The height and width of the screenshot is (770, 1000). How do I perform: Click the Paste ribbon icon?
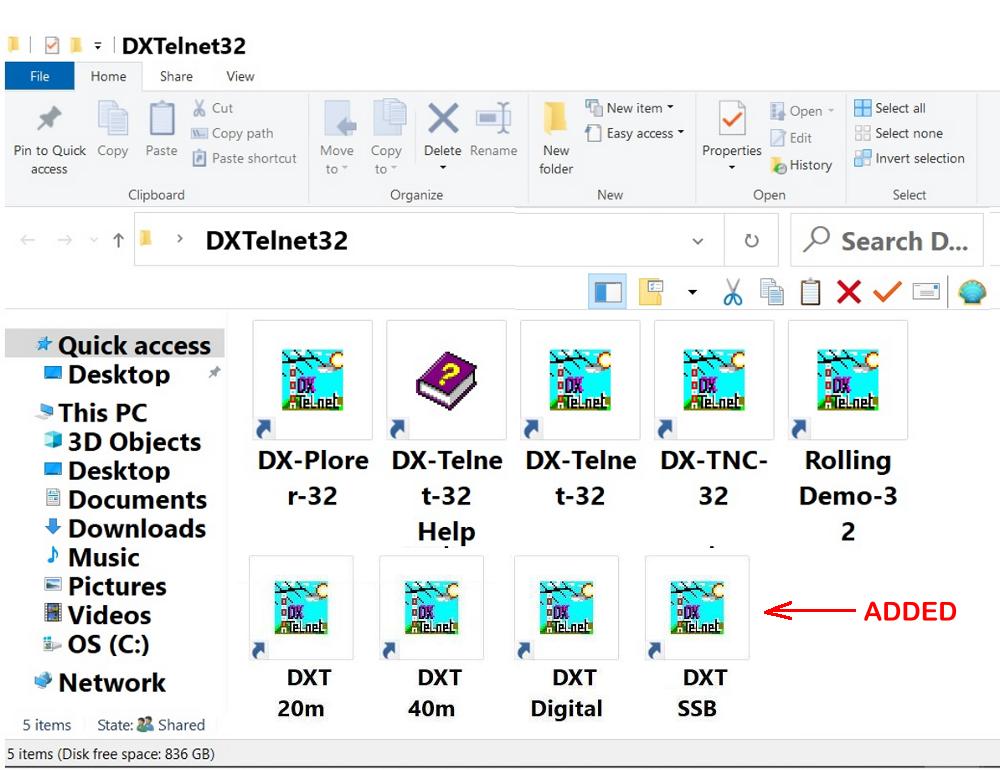coord(161,119)
